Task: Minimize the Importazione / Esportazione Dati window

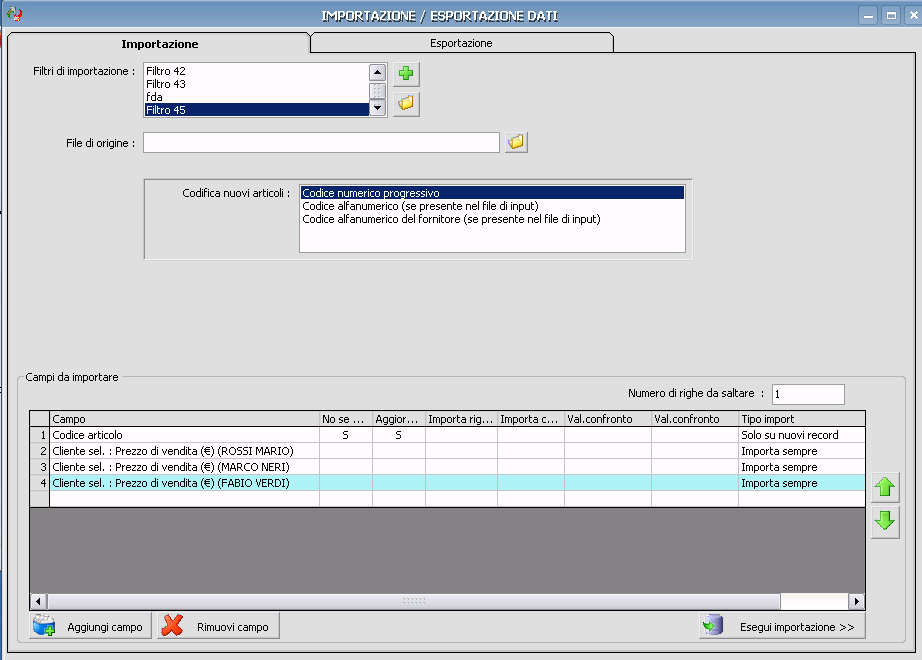Action: tap(868, 15)
